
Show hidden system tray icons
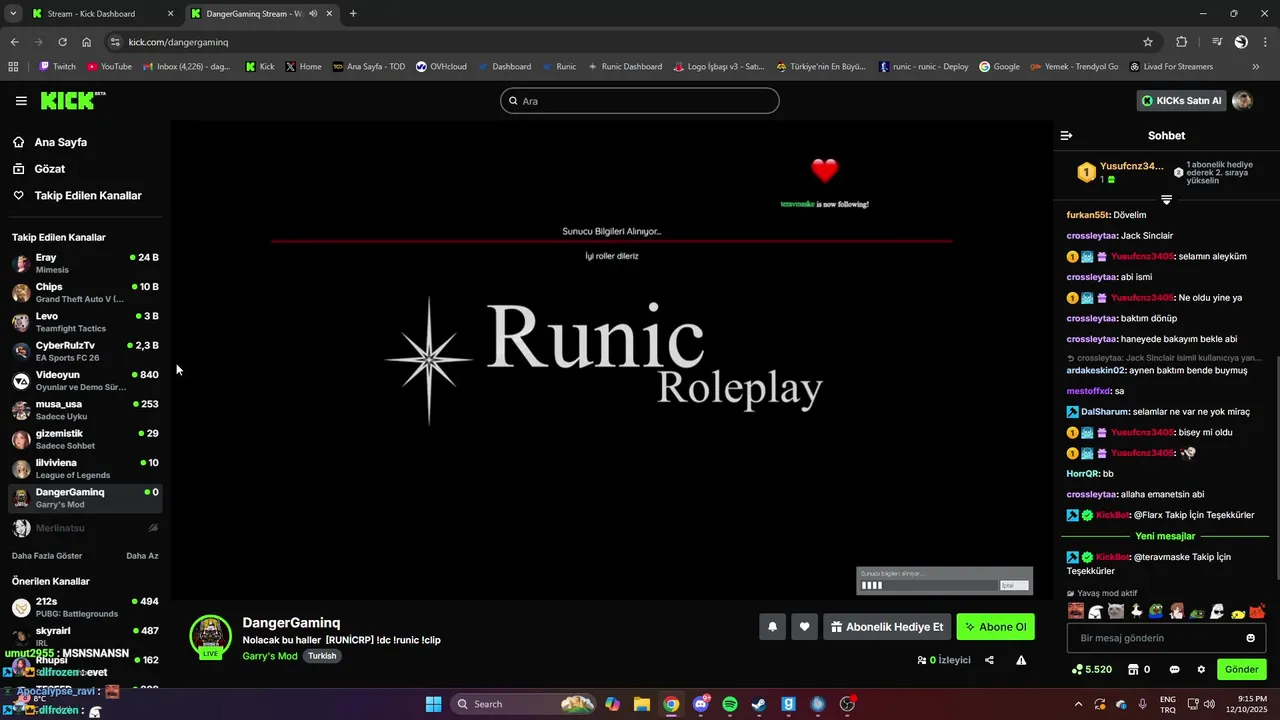coord(1078,704)
